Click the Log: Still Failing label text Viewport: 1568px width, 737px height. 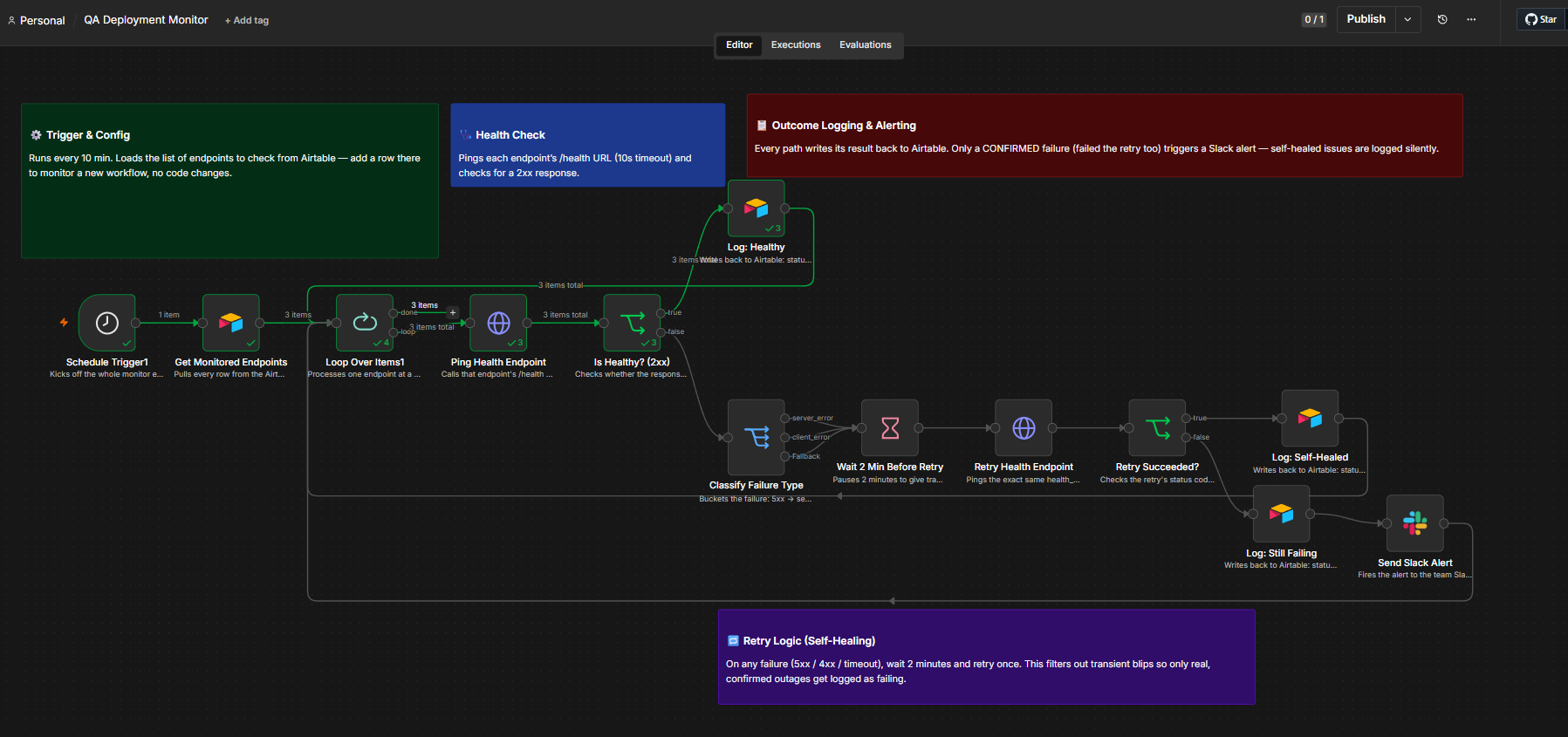pyautogui.click(x=1281, y=553)
